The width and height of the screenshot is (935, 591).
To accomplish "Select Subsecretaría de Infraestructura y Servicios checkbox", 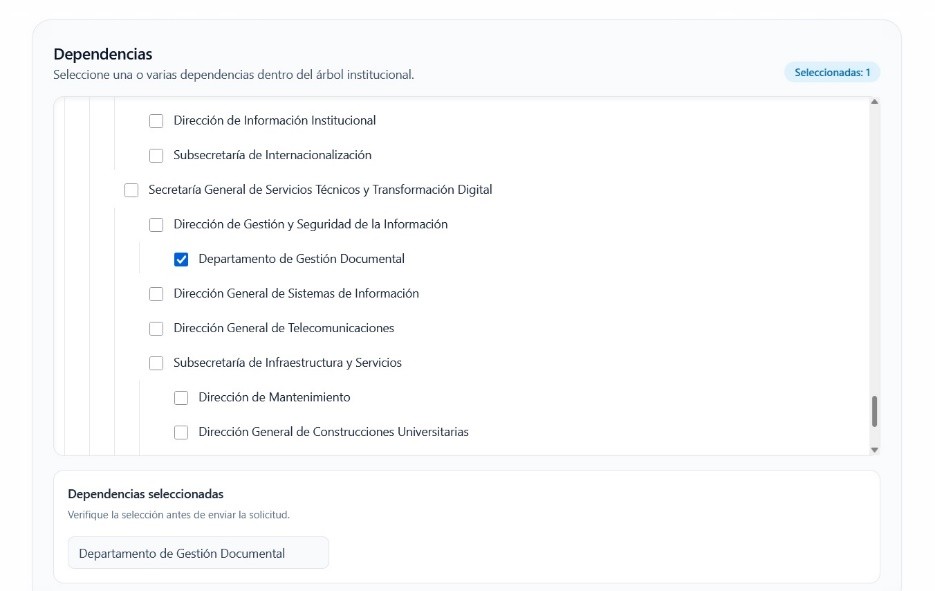I will tap(156, 363).
